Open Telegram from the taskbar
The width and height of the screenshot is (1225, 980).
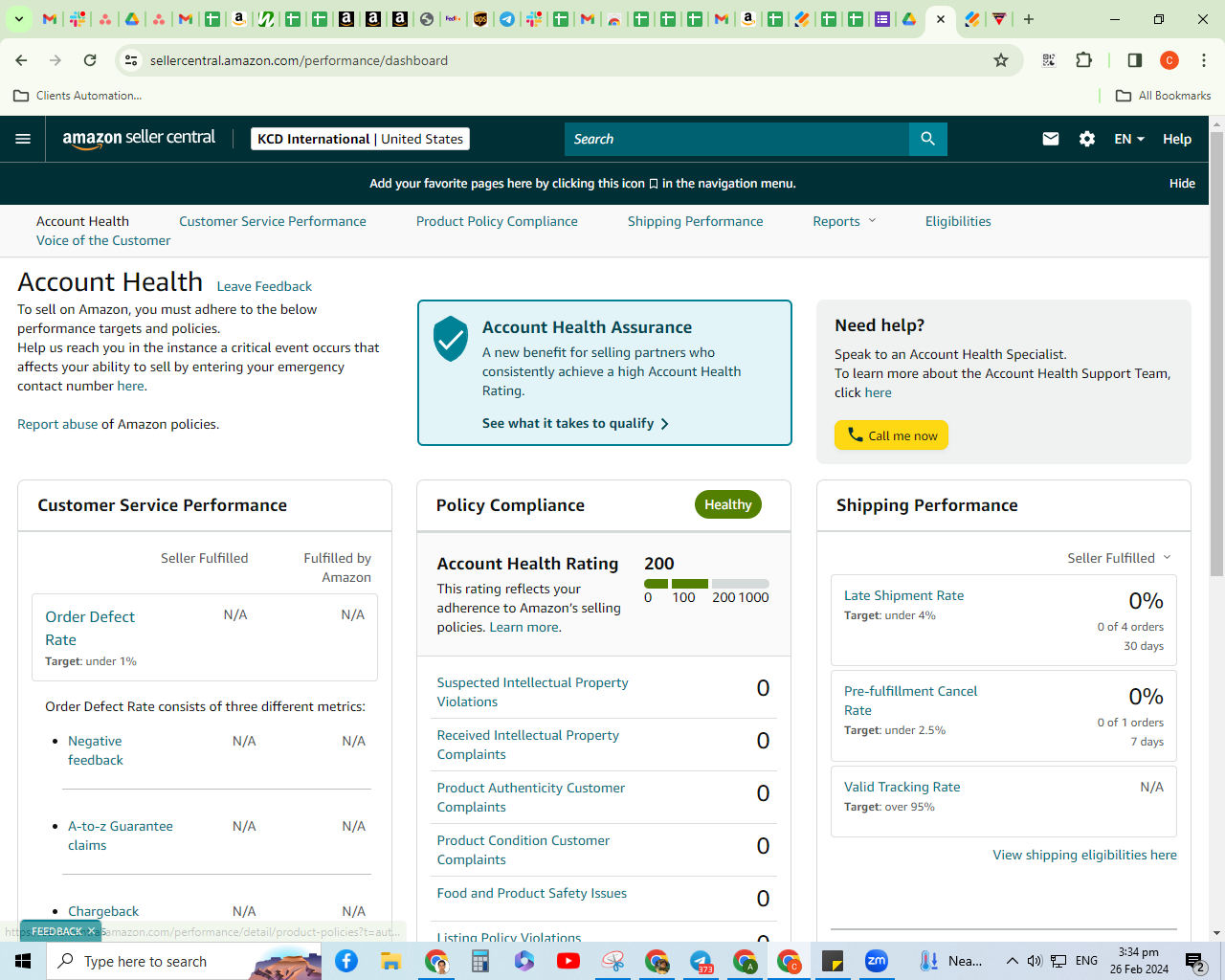point(701,961)
